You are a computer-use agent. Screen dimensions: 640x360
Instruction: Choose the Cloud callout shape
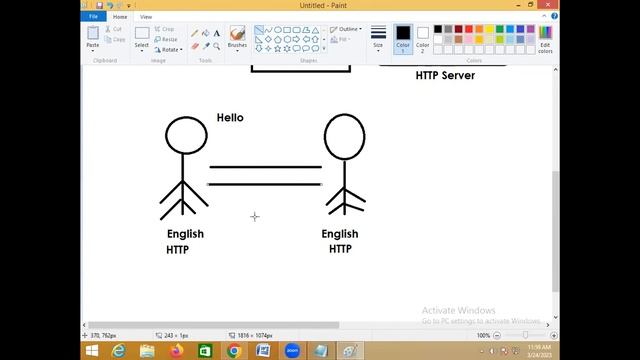[x=315, y=49]
